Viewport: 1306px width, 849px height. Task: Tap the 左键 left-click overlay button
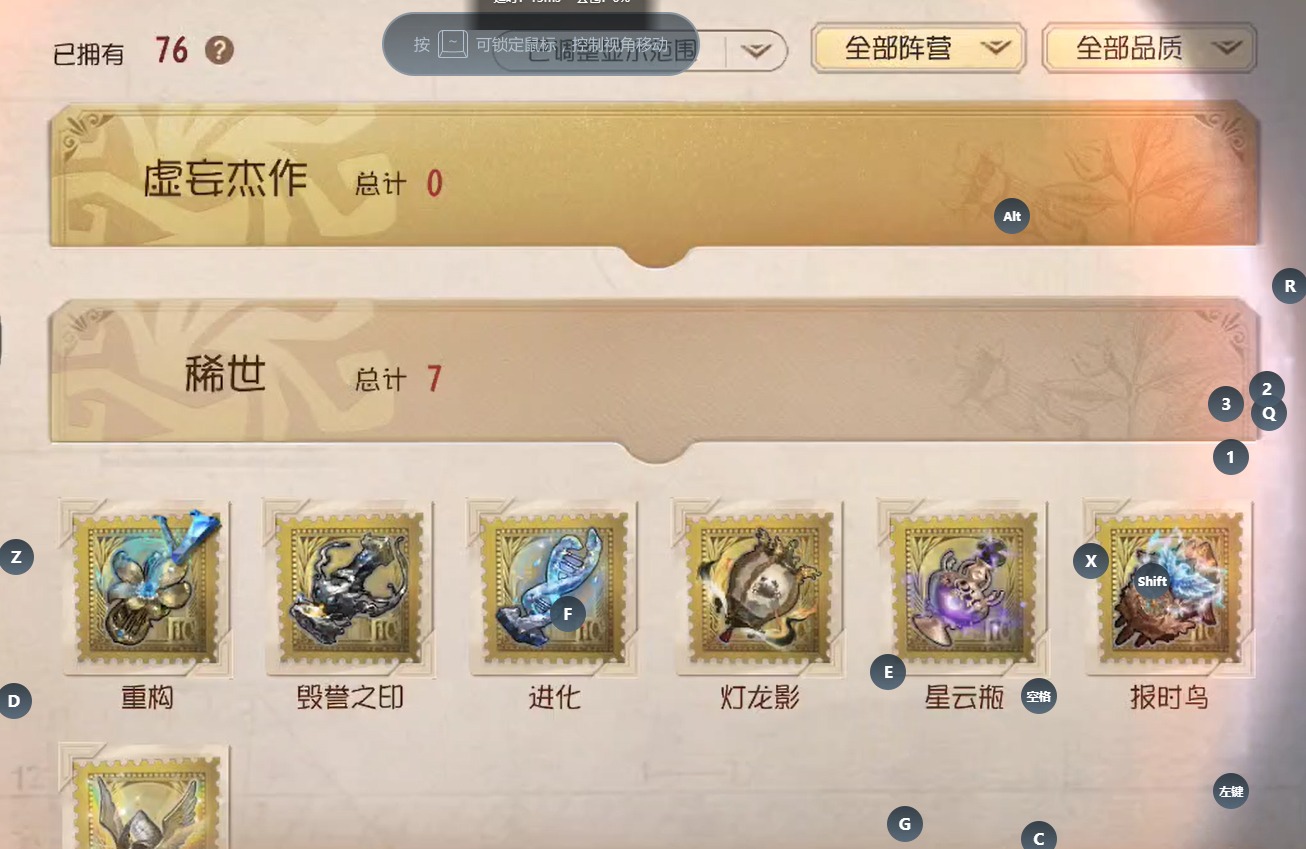(x=1231, y=792)
